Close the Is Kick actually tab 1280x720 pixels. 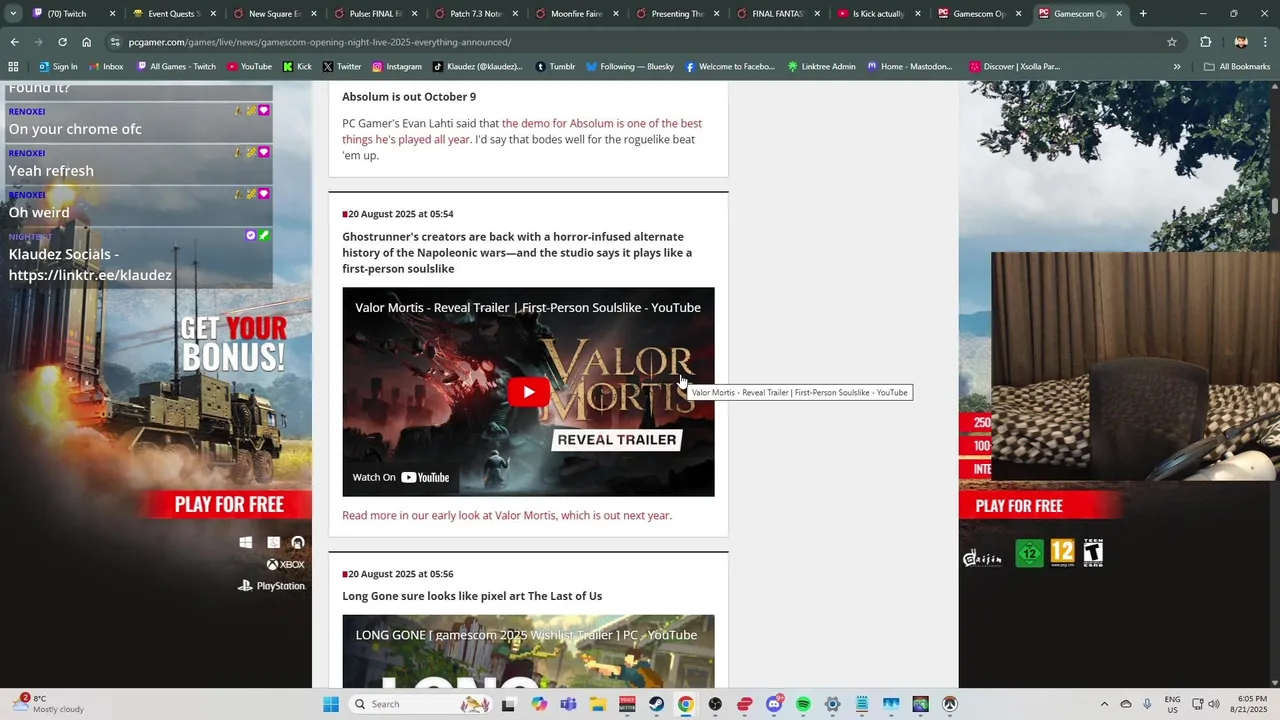pyautogui.click(x=917, y=14)
